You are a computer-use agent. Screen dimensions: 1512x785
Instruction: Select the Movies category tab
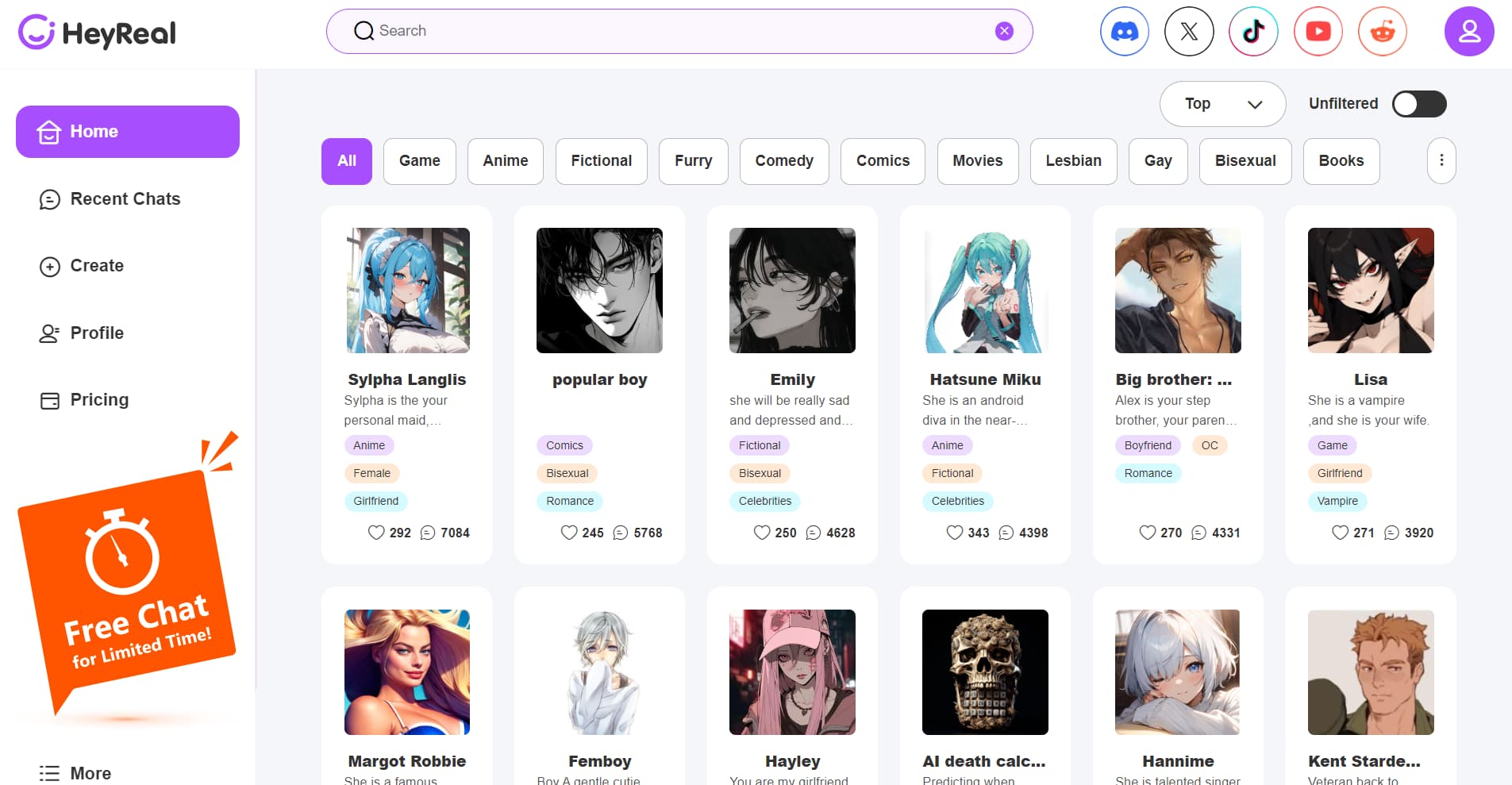tap(978, 161)
